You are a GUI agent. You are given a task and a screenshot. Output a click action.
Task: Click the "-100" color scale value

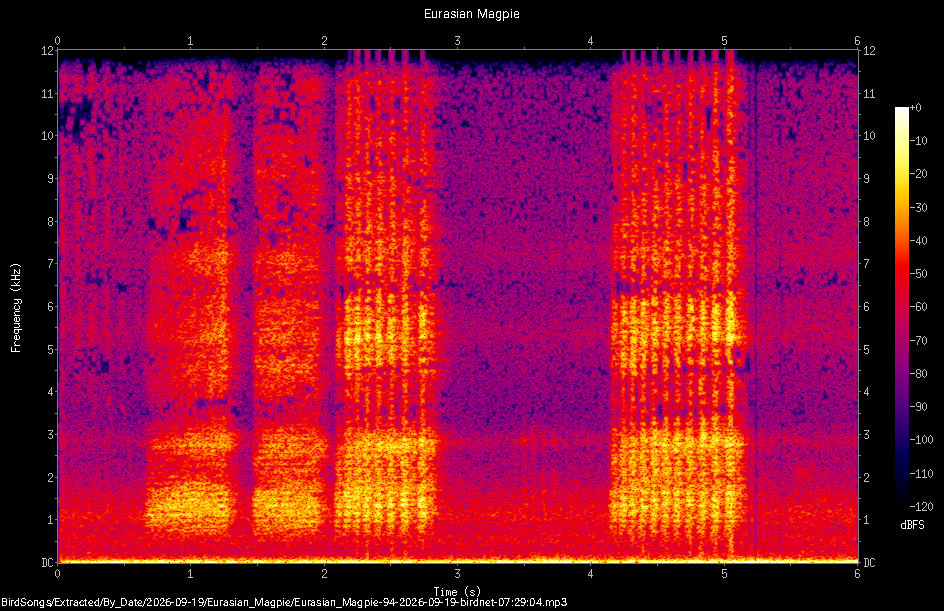(x=921, y=440)
